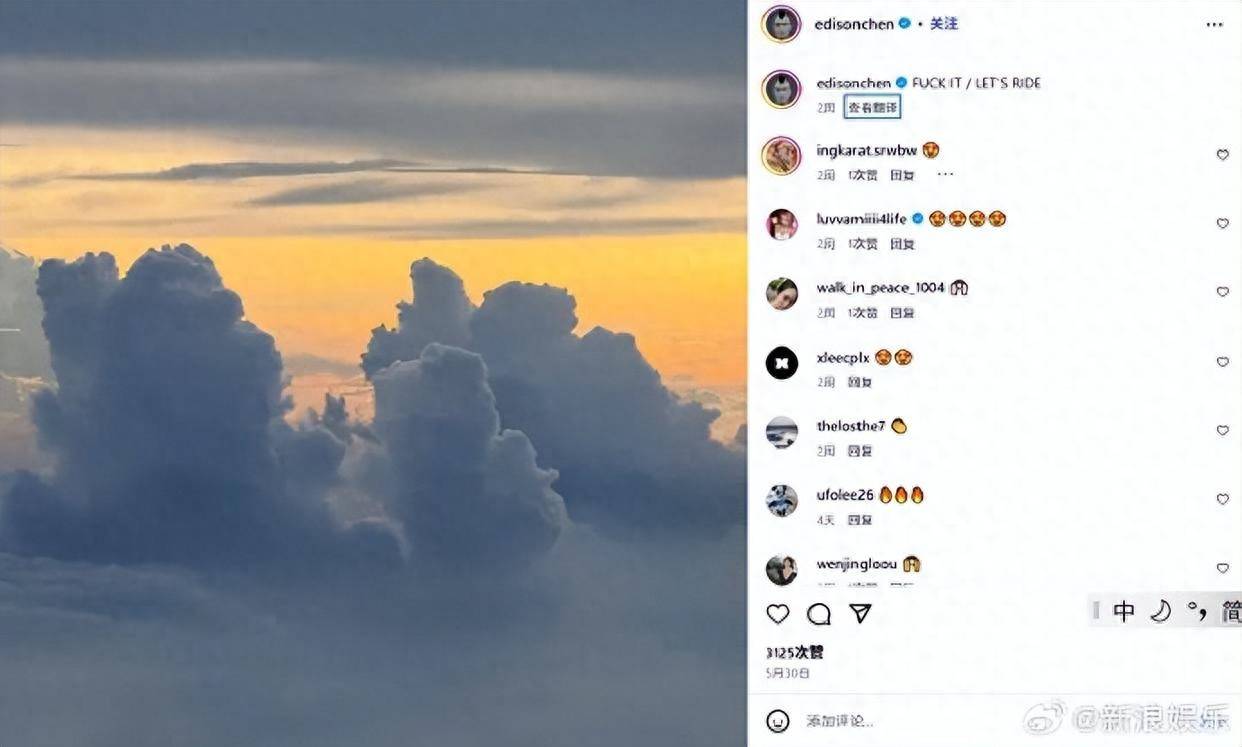
Task: Click ingkarat.srwbw's comment avatar
Action: 781,155
